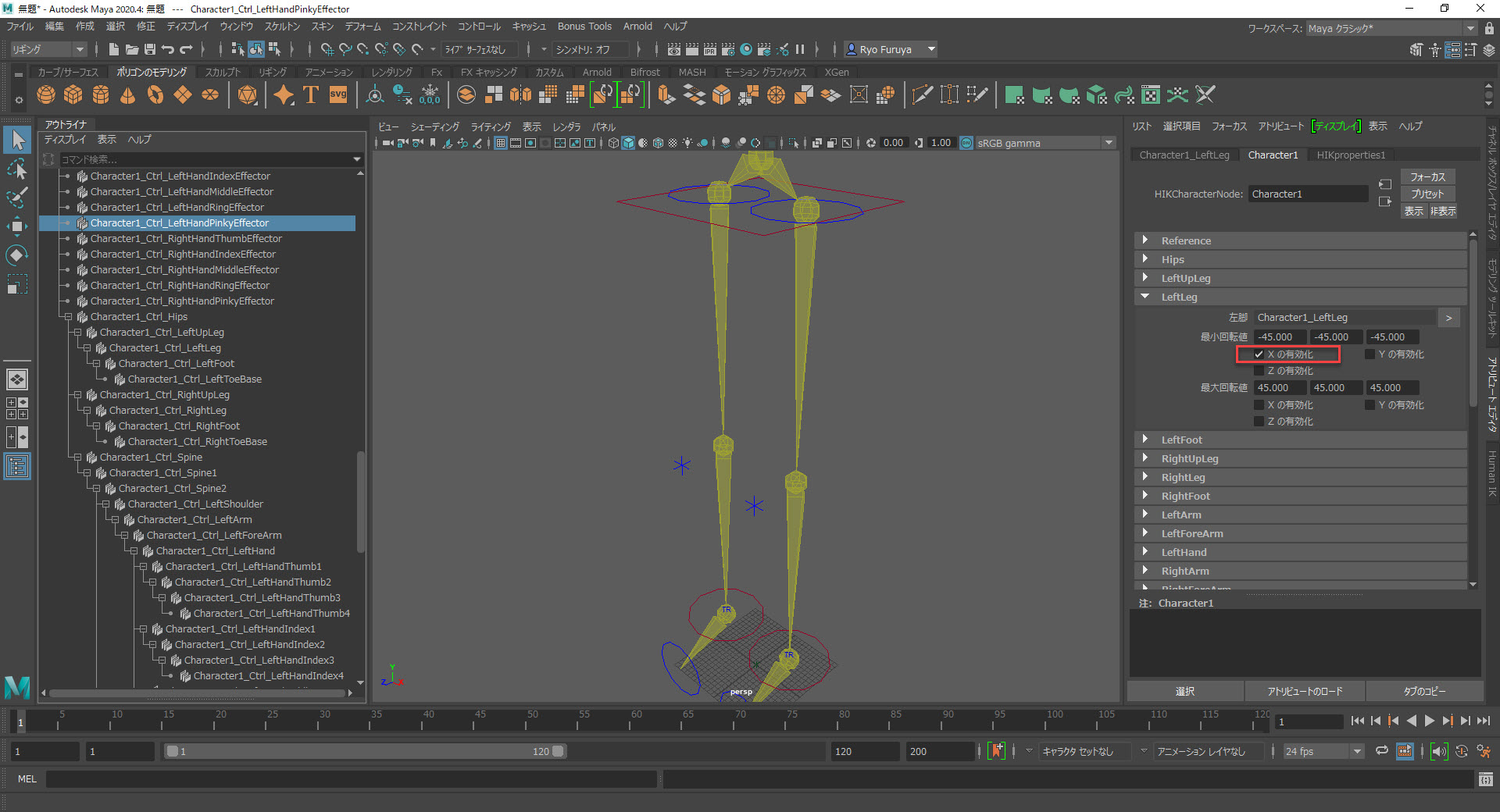The image size is (1500, 812).
Task: Activate the Rotate tool in toolbox
Action: 17,255
